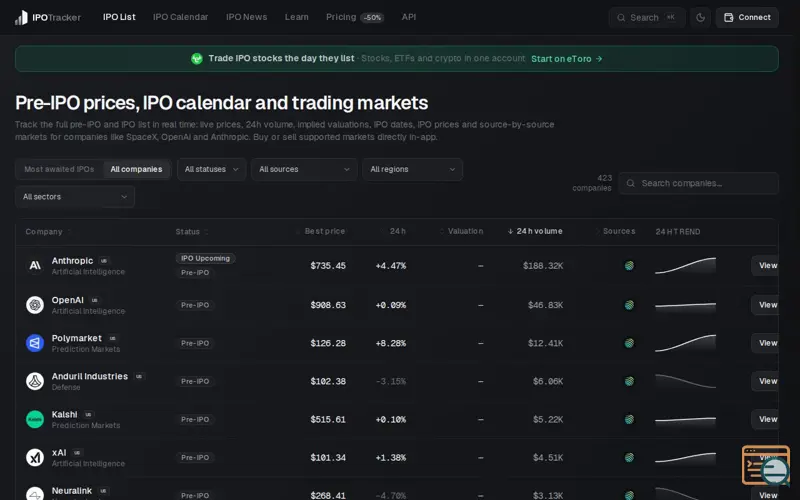The height and width of the screenshot is (500, 800).
Task: Click the source icon in the Anthropic row
Action: pyautogui.click(x=629, y=265)
